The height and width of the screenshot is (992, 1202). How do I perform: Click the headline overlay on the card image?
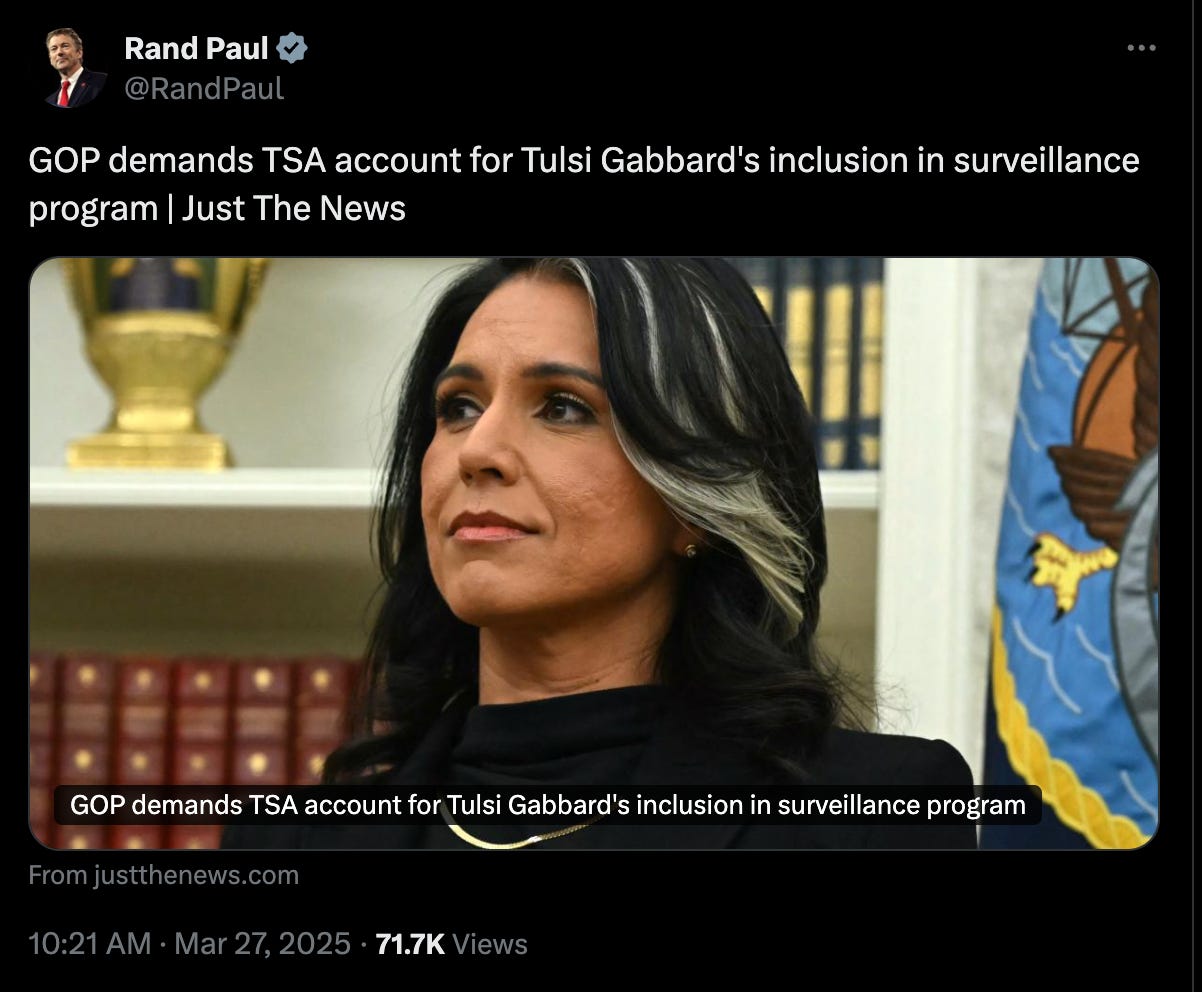click(x=548, y=804)
